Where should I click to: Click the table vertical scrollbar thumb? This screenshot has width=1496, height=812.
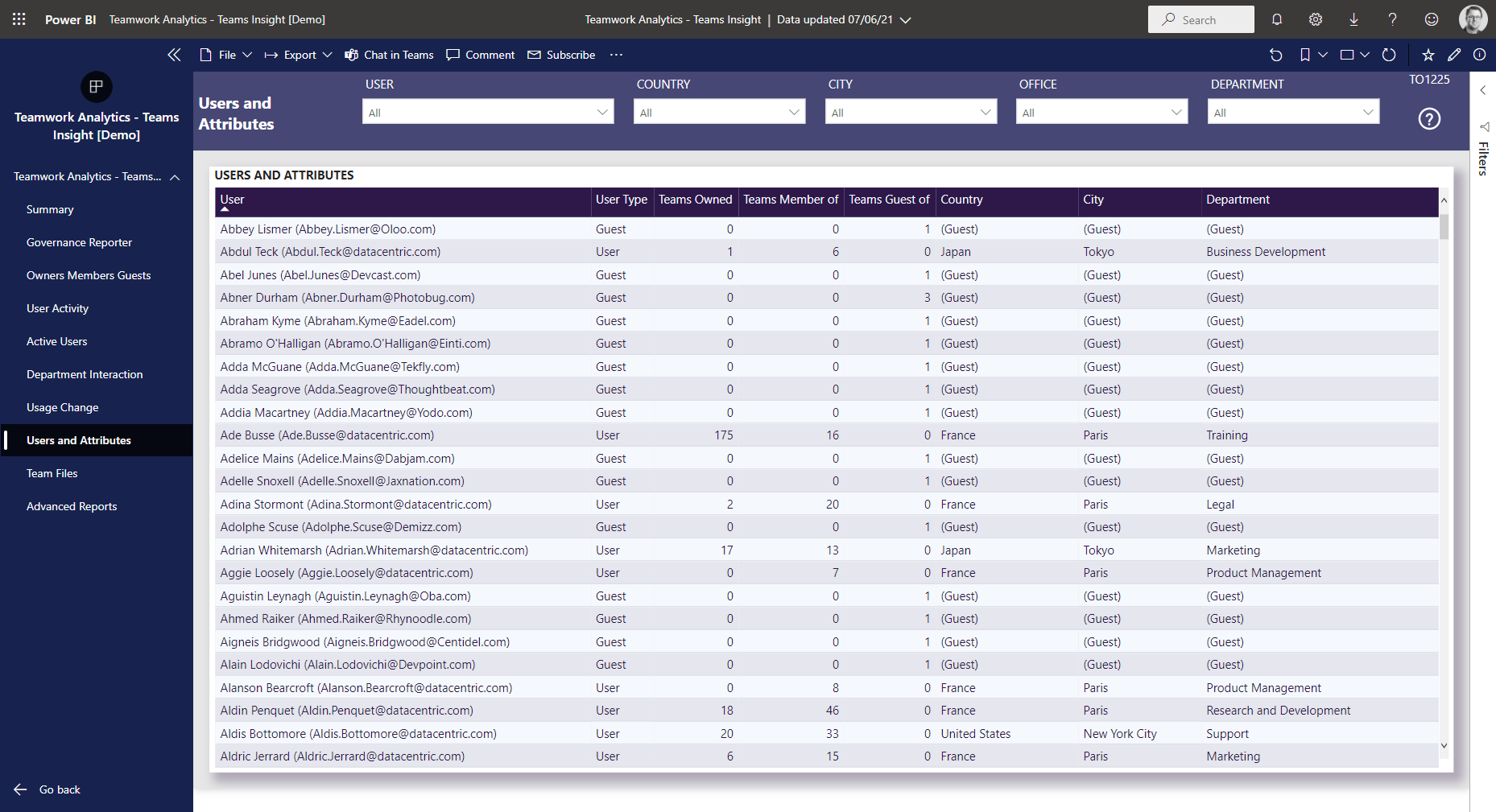(1444, 227)
